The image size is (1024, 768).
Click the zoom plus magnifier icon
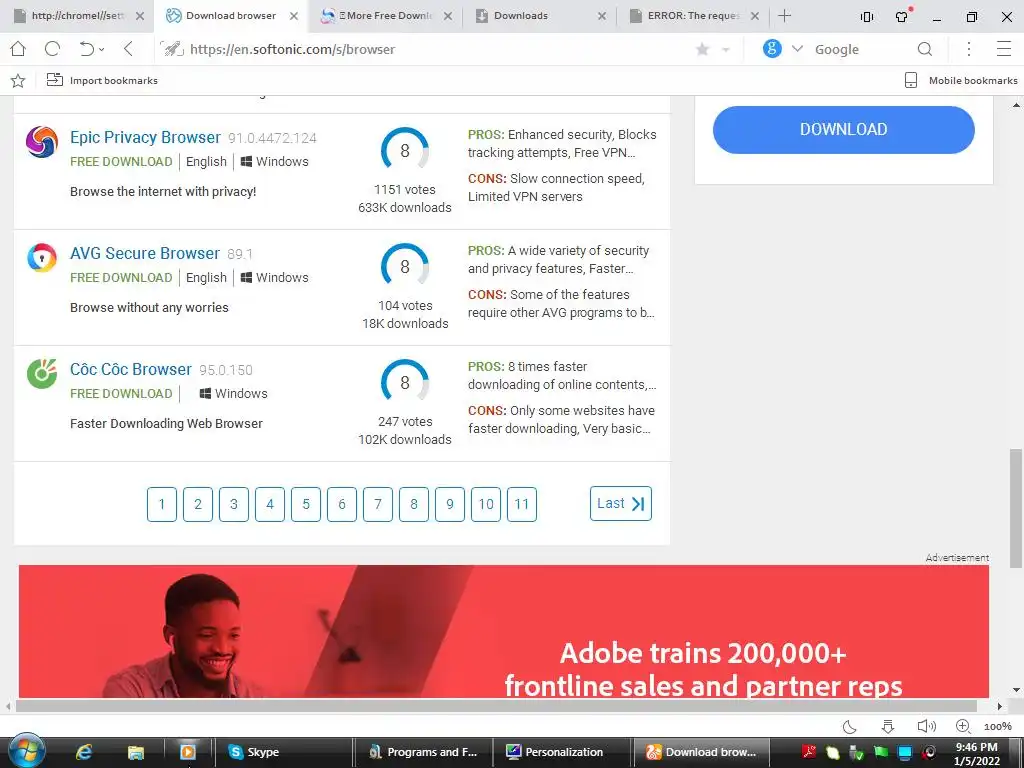coord(963,726)
